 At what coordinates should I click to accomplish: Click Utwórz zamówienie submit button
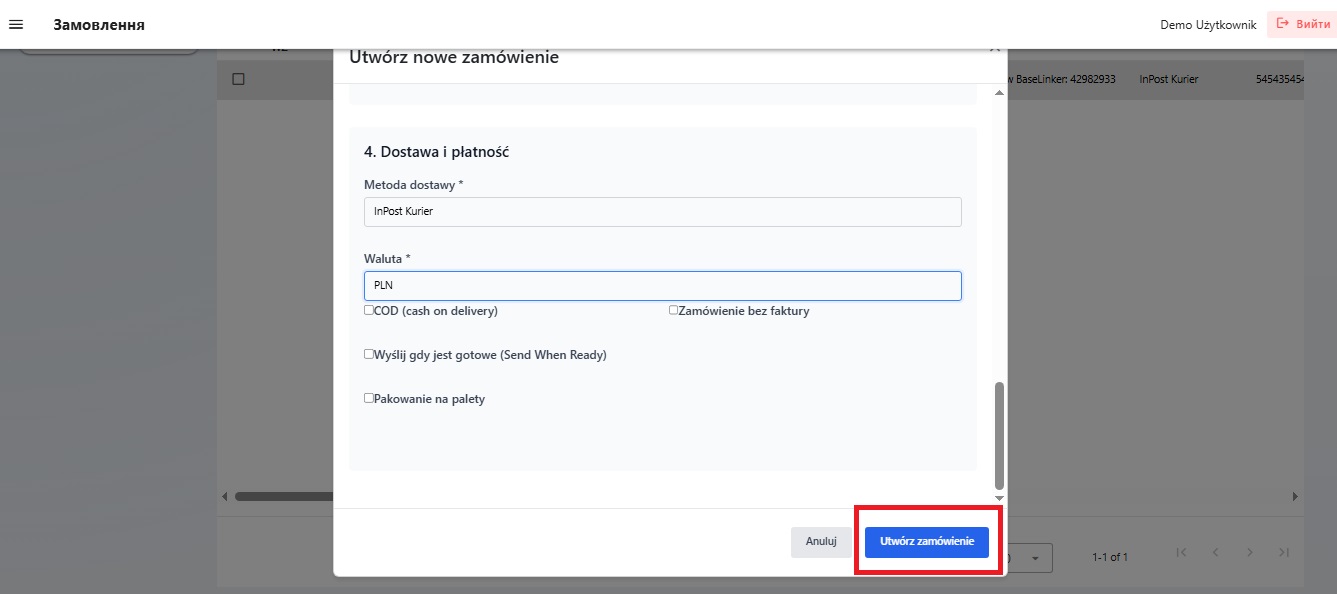tap(927, 541)
